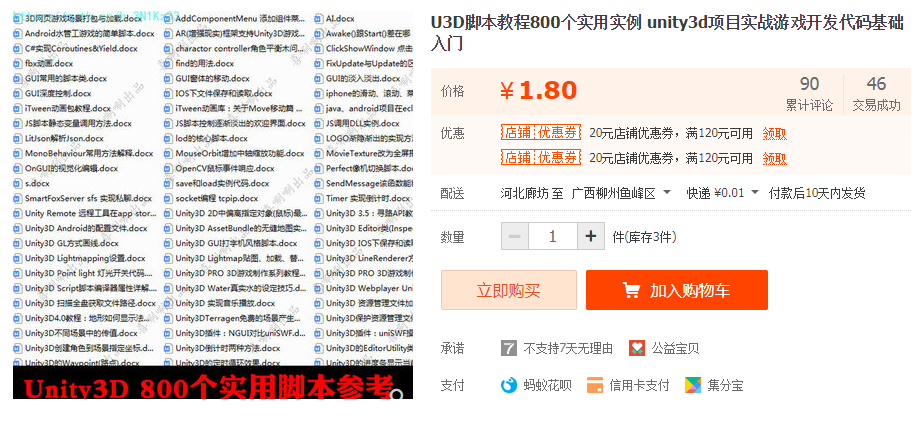Image resolution: width=918 pixels, height=422 pixels.
Task: Click file name Unity3D GUI打字机风格脚本.docx
Action: pos(237,243)
